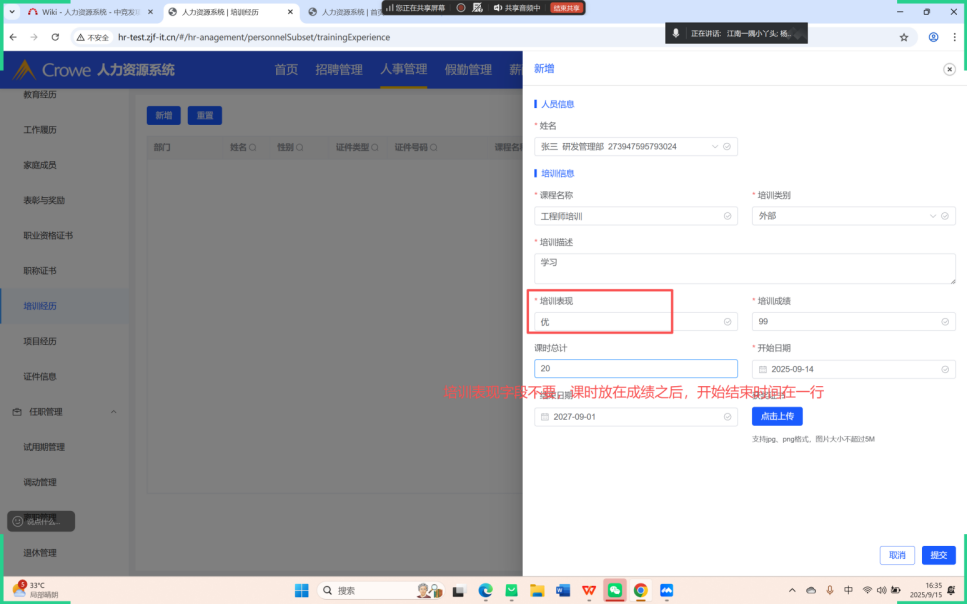
Task: Click the taskbar volume icon
Action: coord(882,590)
